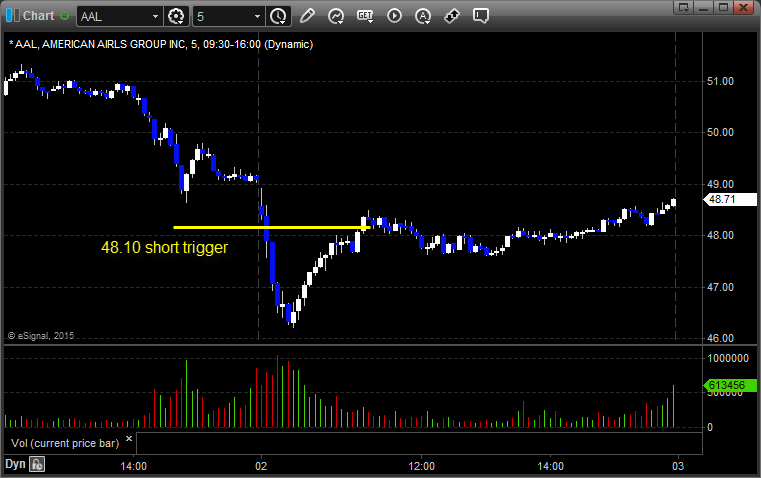Click the Chart window title label
The width and height of the screenshot is (761, 478).
39,16
